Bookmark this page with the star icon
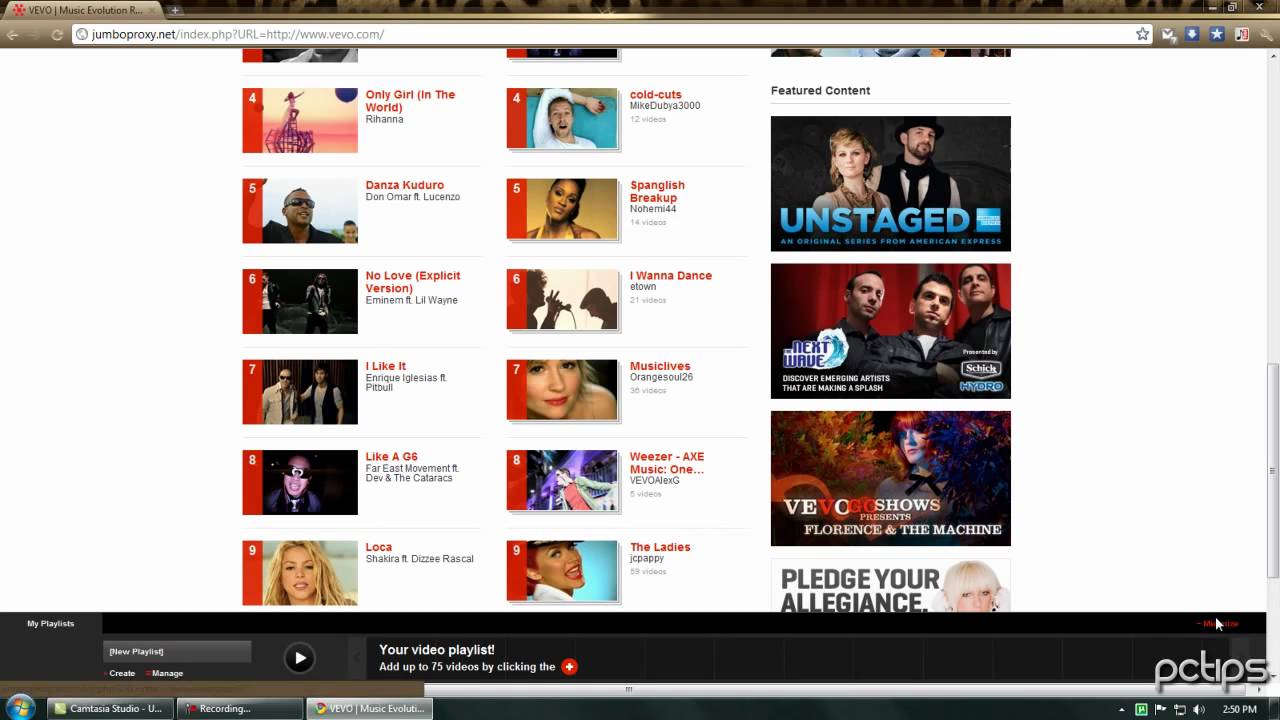 click(x=1143, y=34)
